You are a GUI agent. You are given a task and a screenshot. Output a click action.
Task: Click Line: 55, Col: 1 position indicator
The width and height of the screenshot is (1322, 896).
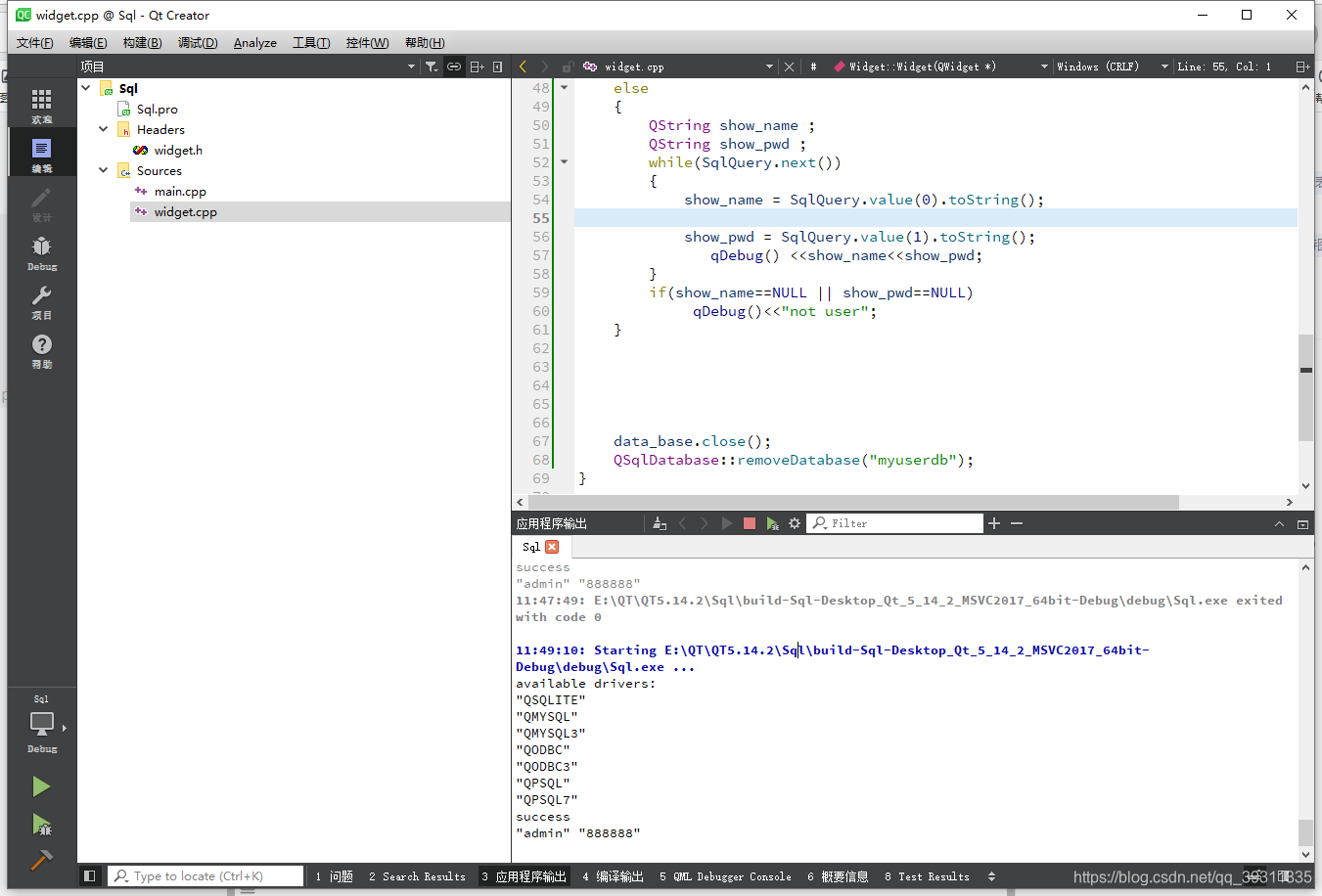point(1224,67)
